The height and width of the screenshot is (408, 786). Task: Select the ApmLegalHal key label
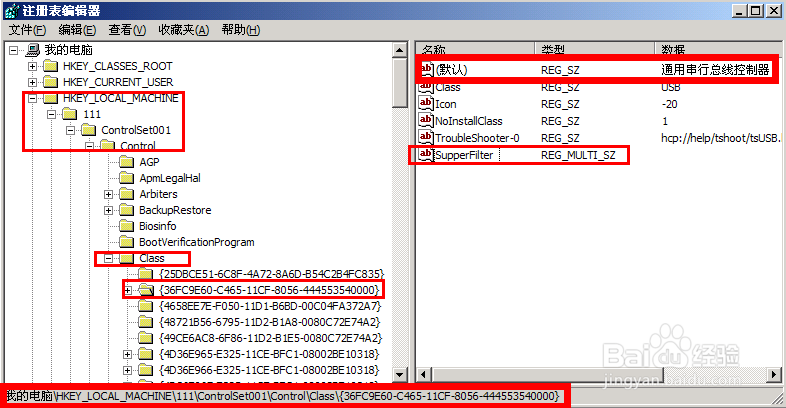tap(170, 178)
